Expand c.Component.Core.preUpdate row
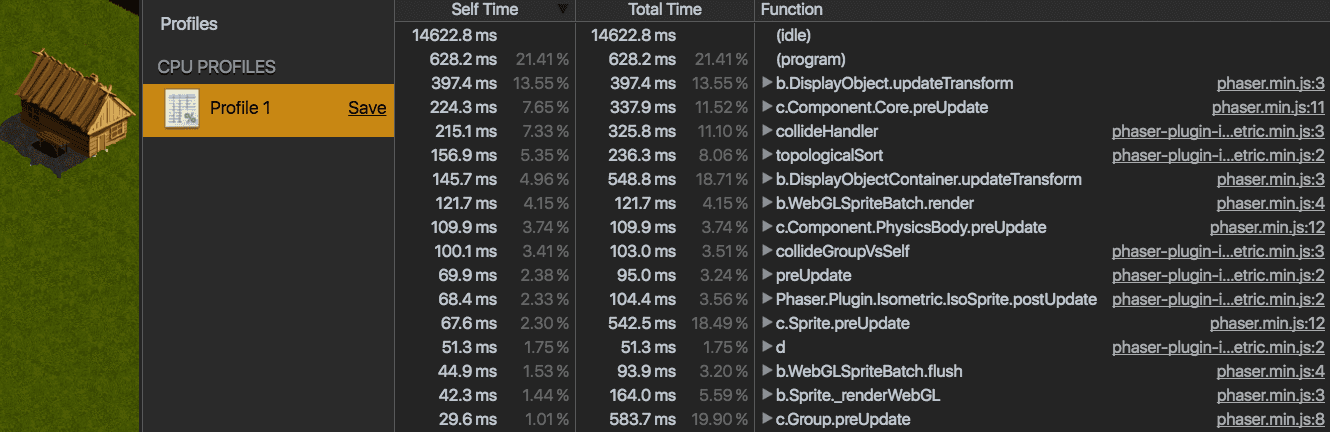Screen dimensions: 1330x432 tap(767, 107)
